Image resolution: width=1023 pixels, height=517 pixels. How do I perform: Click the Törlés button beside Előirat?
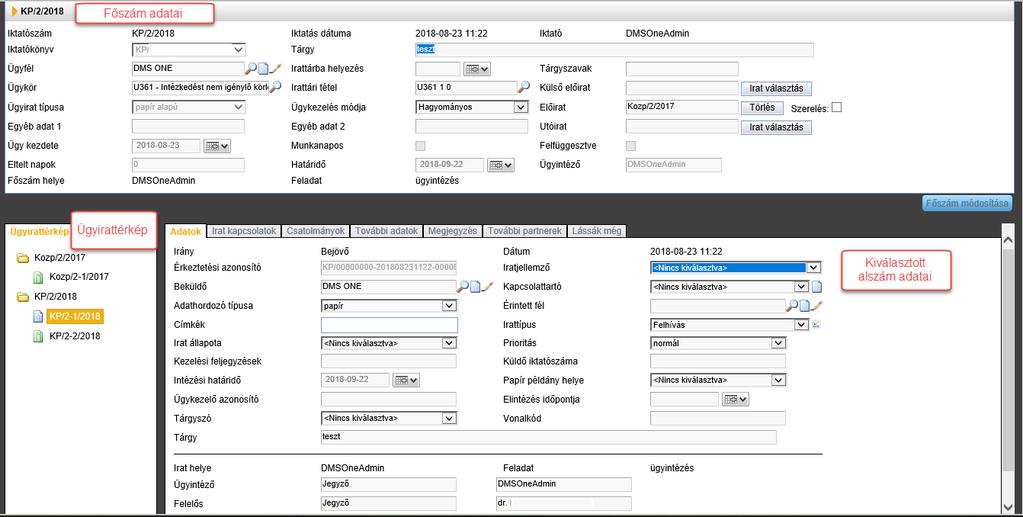(x=762, y=108)
